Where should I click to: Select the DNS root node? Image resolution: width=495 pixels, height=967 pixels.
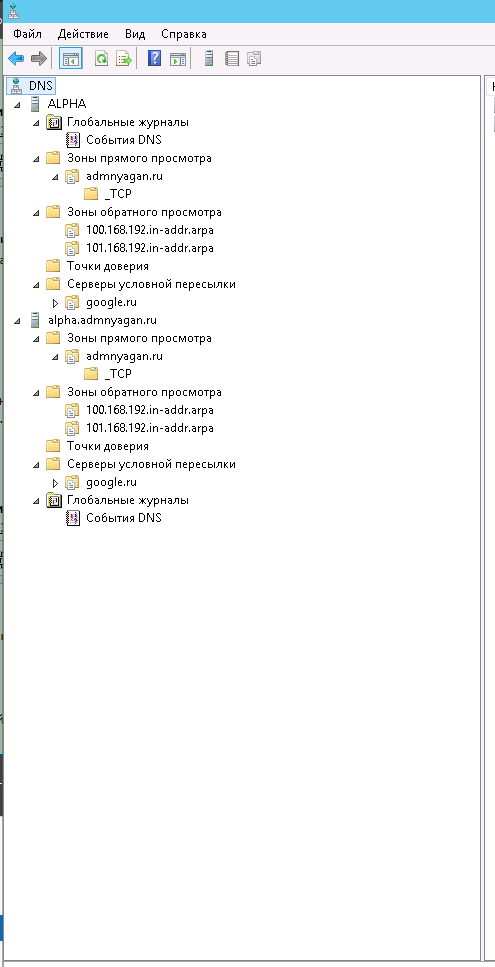[41, 86]
